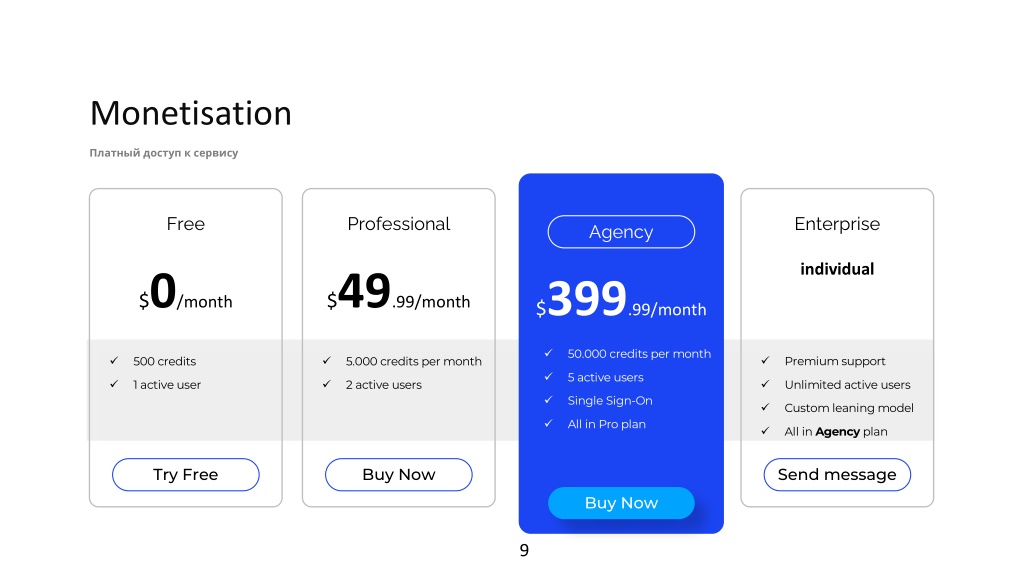The width and height of the screenshot is (1024, 576).
Task: Select the Professional plan heading
Action: [398, 224]
